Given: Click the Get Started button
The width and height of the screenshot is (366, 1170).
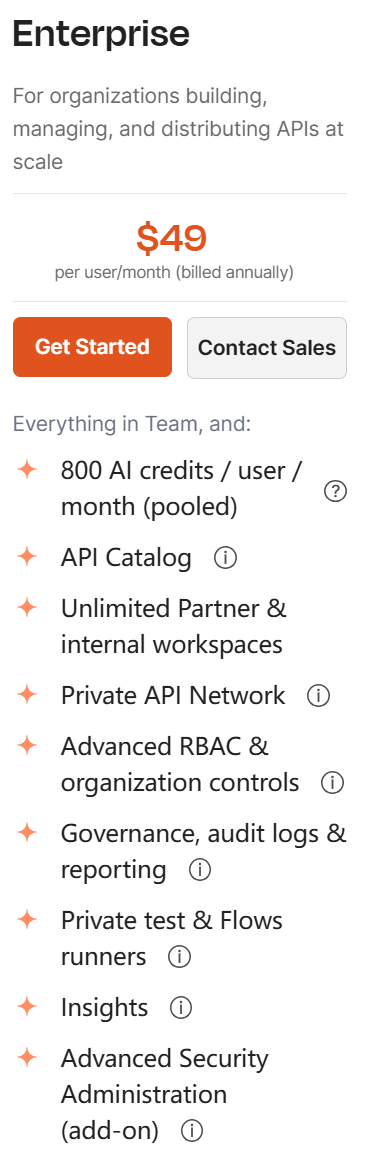Looking at the screenshot, I should (92, 347).
